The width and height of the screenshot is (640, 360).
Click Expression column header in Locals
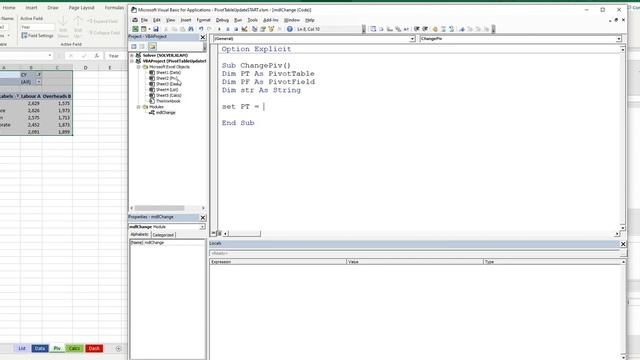(x=278, y=262)
